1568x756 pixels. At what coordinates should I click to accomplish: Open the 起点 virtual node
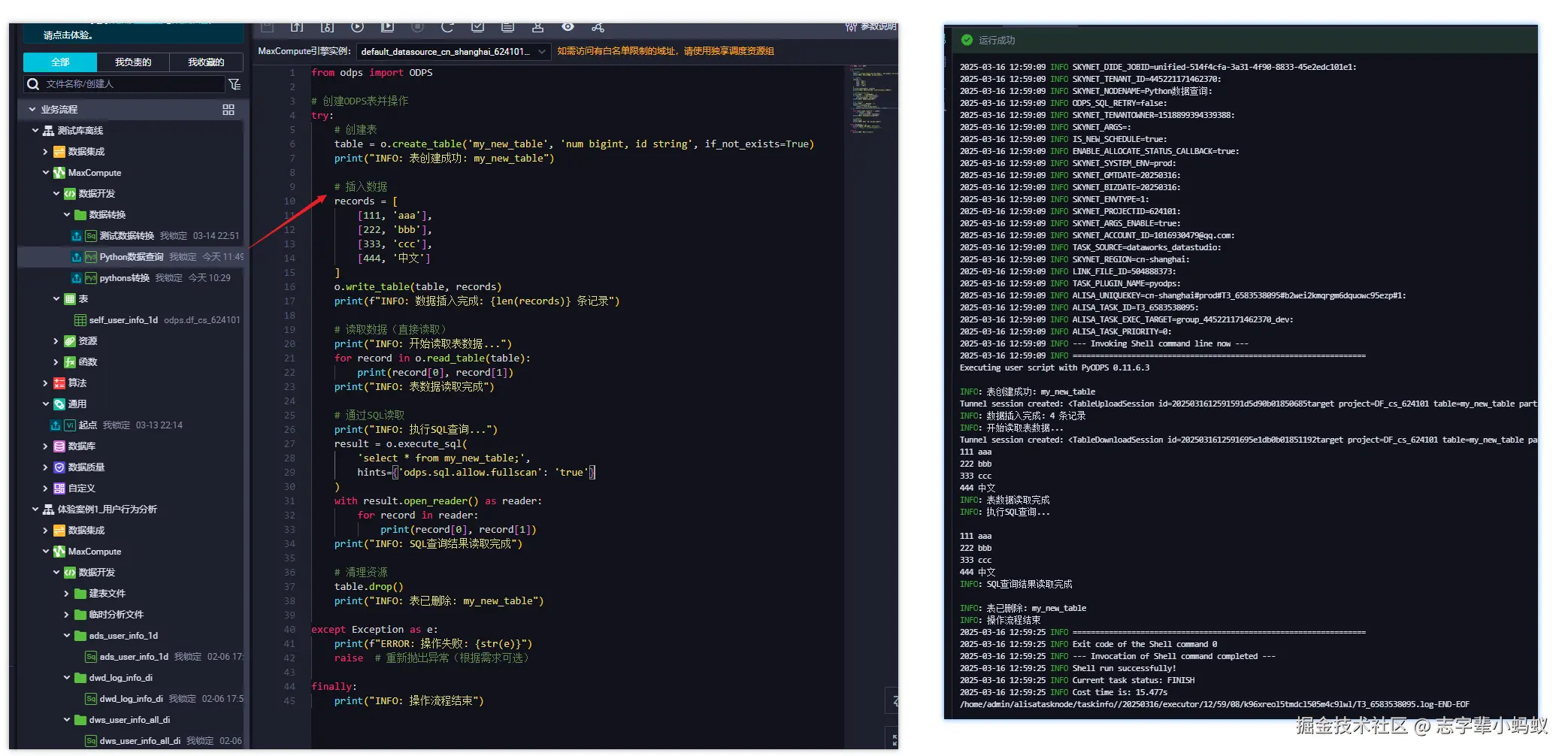88,425
